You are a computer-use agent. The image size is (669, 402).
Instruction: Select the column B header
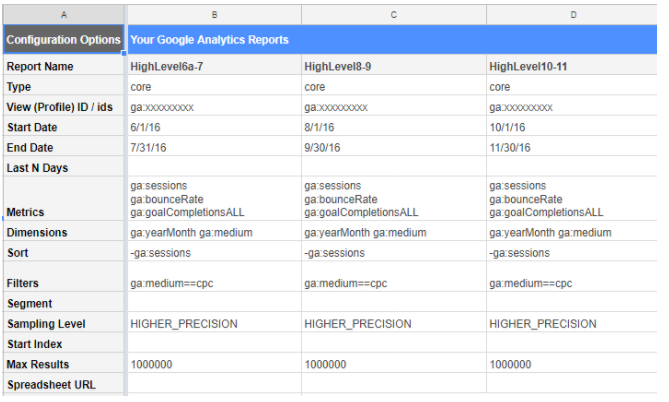[x=213, y=12]
